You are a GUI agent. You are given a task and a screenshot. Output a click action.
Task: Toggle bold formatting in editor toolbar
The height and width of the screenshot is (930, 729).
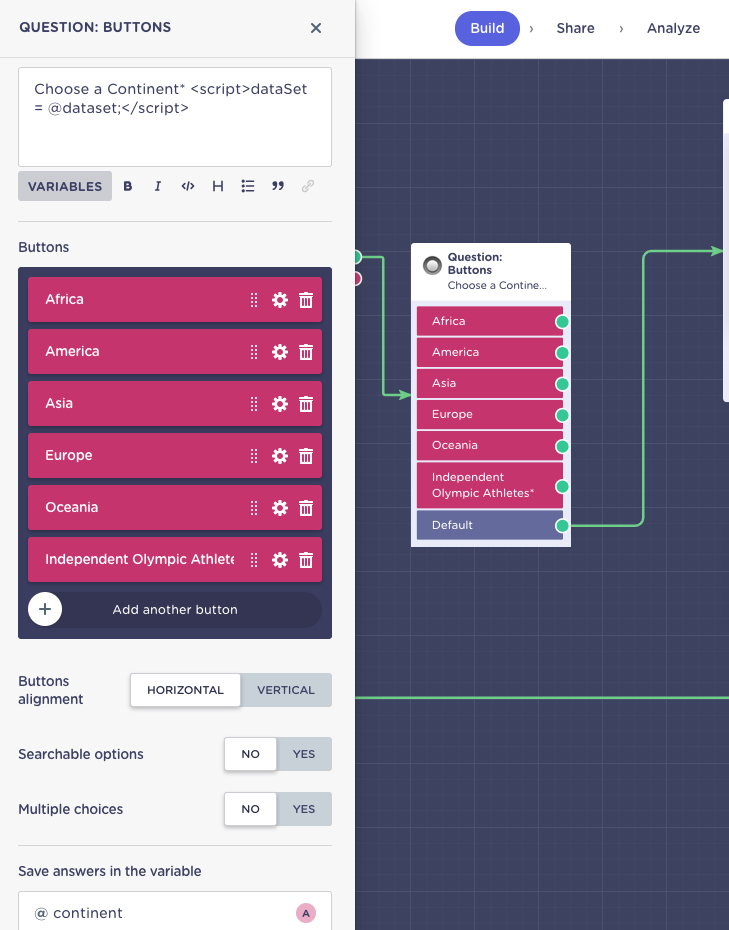(x=128, y=186)
